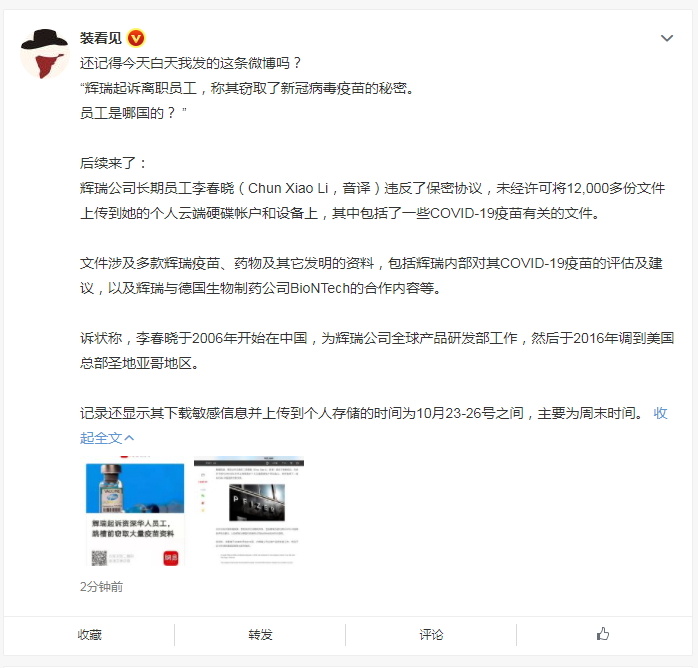Image resolution: width=698 pixels, height=668 pixels.
Task: Click the 2分钟前 timestamp
Action: 101,587
